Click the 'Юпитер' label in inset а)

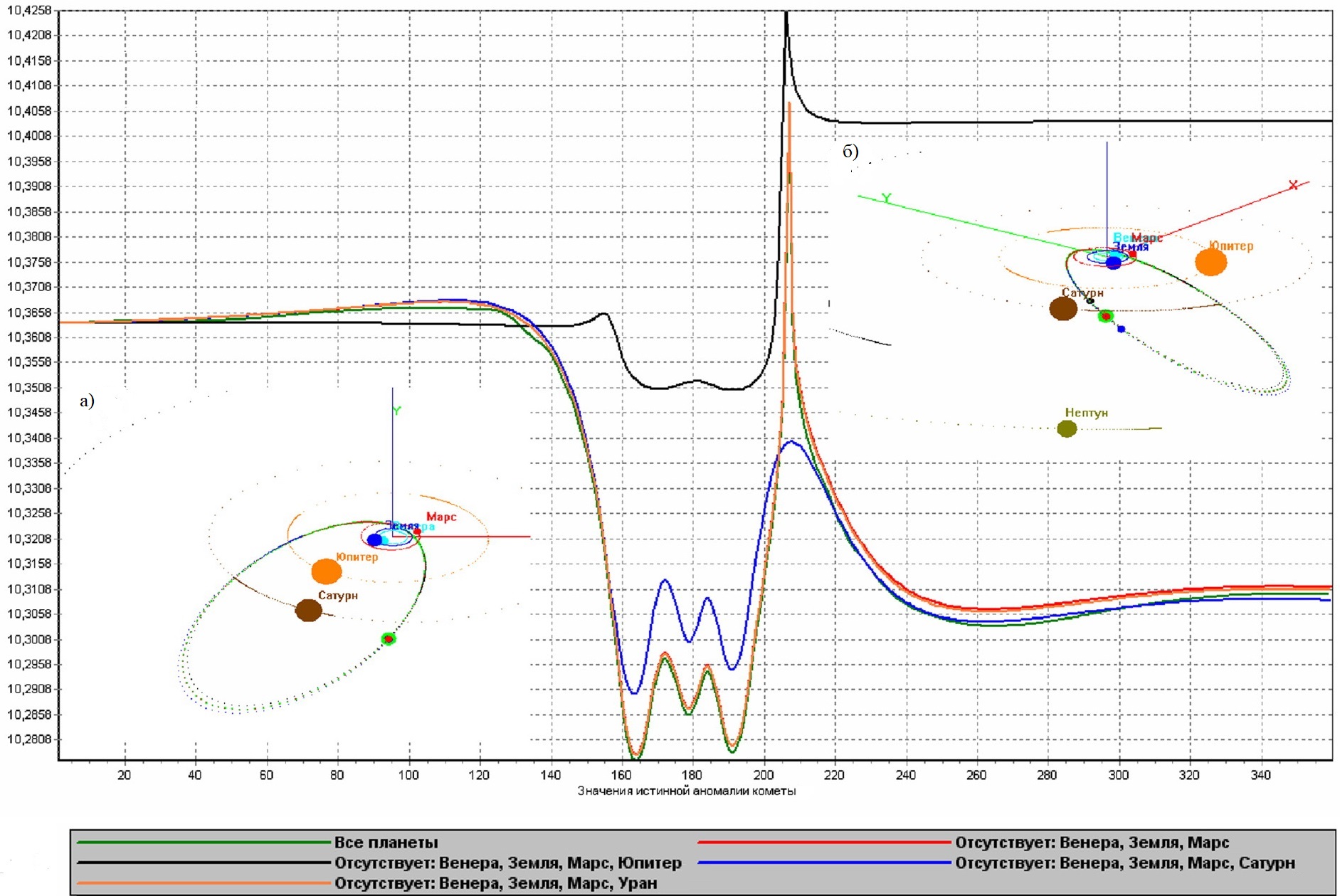[357, 557]
